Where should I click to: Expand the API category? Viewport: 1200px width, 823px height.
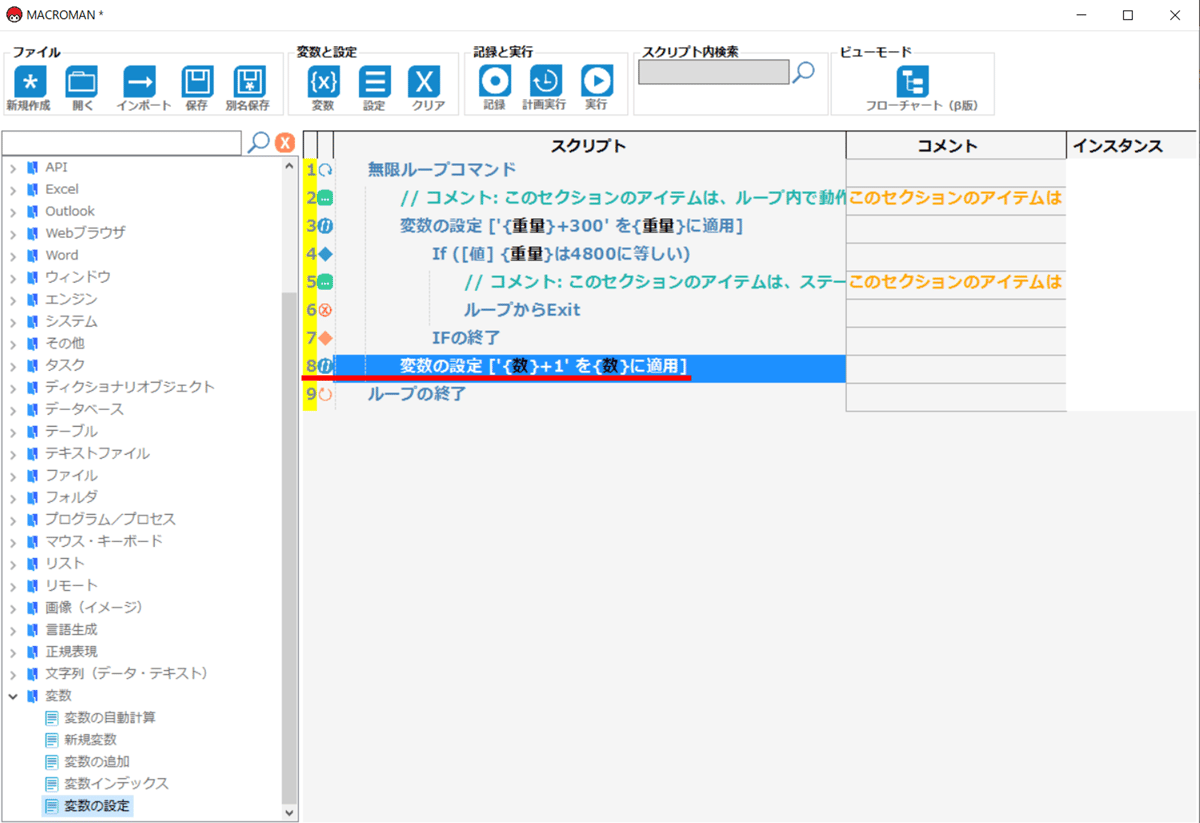click(13, 167)
